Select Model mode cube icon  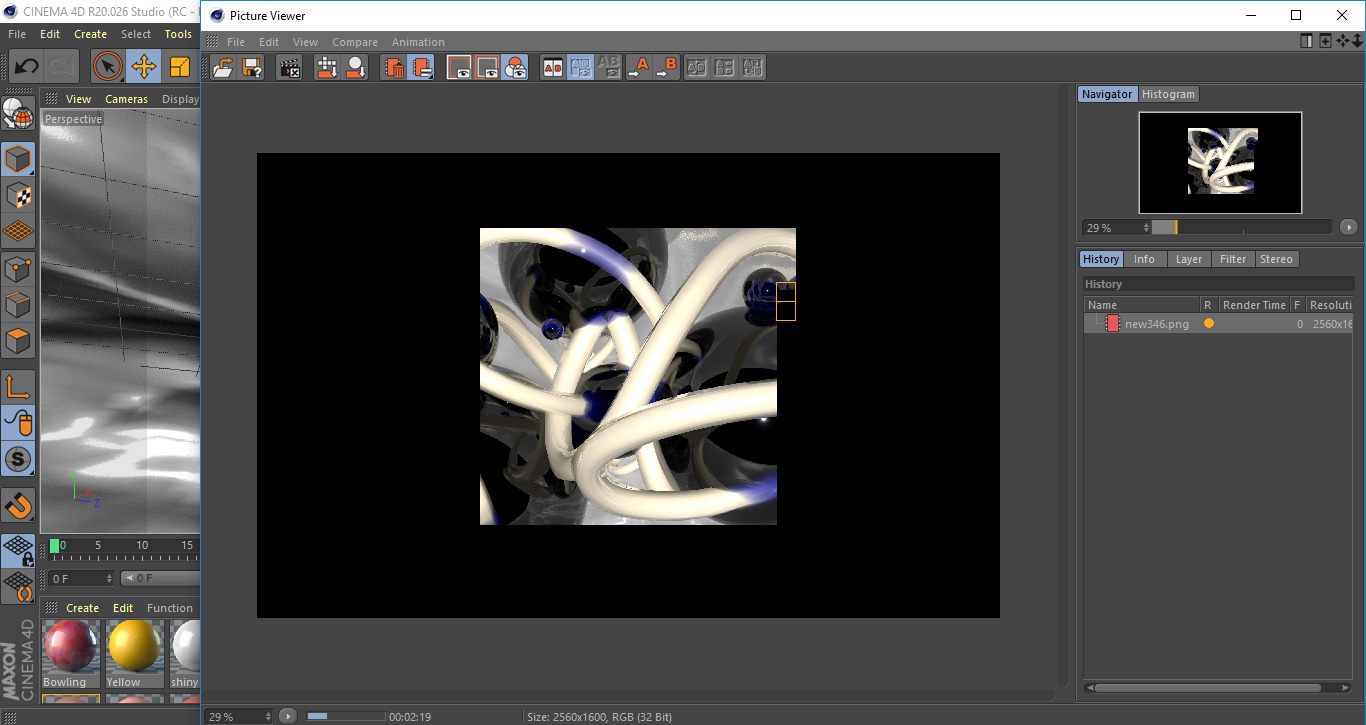18,159
